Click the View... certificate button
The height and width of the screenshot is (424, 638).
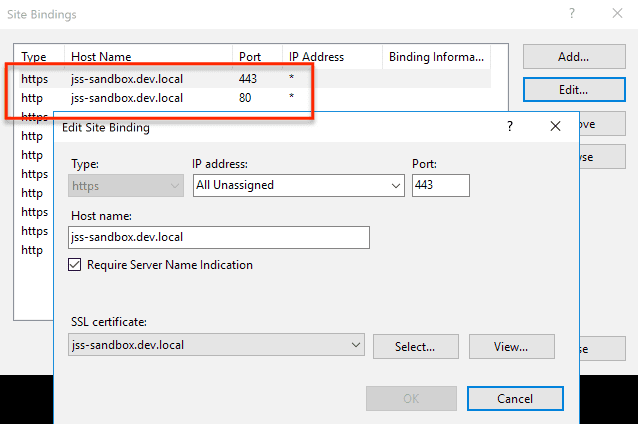pyautogui.click(x=511, y=347)
